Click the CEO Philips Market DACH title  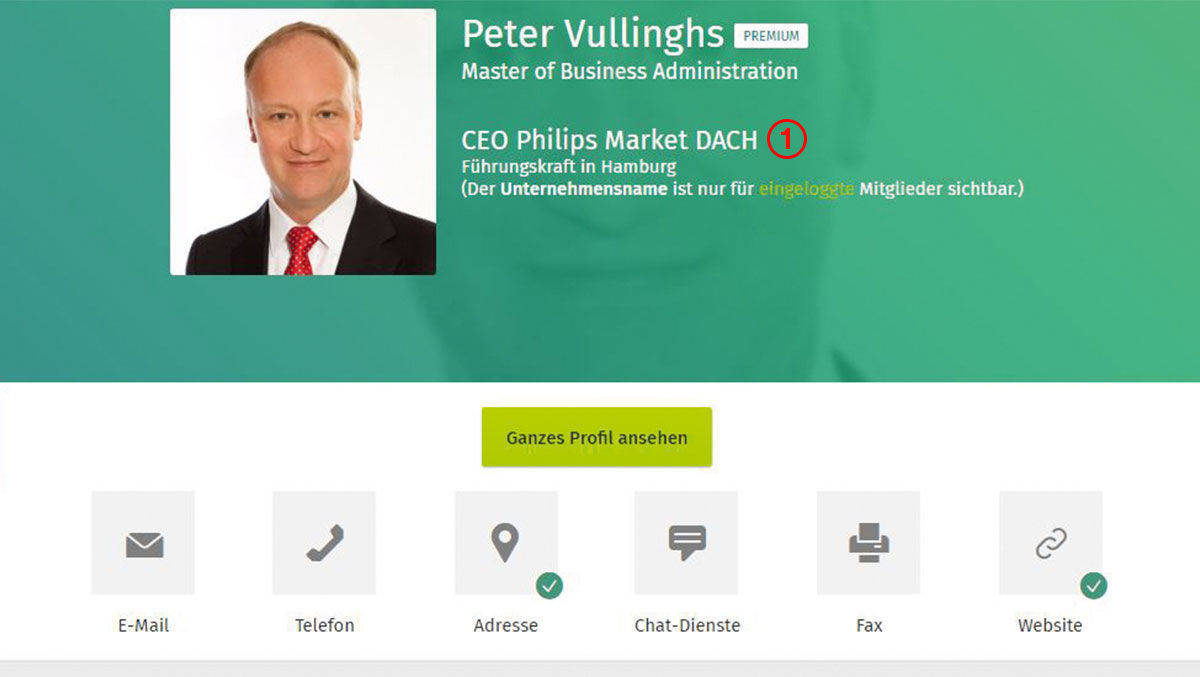pos(610,141)
